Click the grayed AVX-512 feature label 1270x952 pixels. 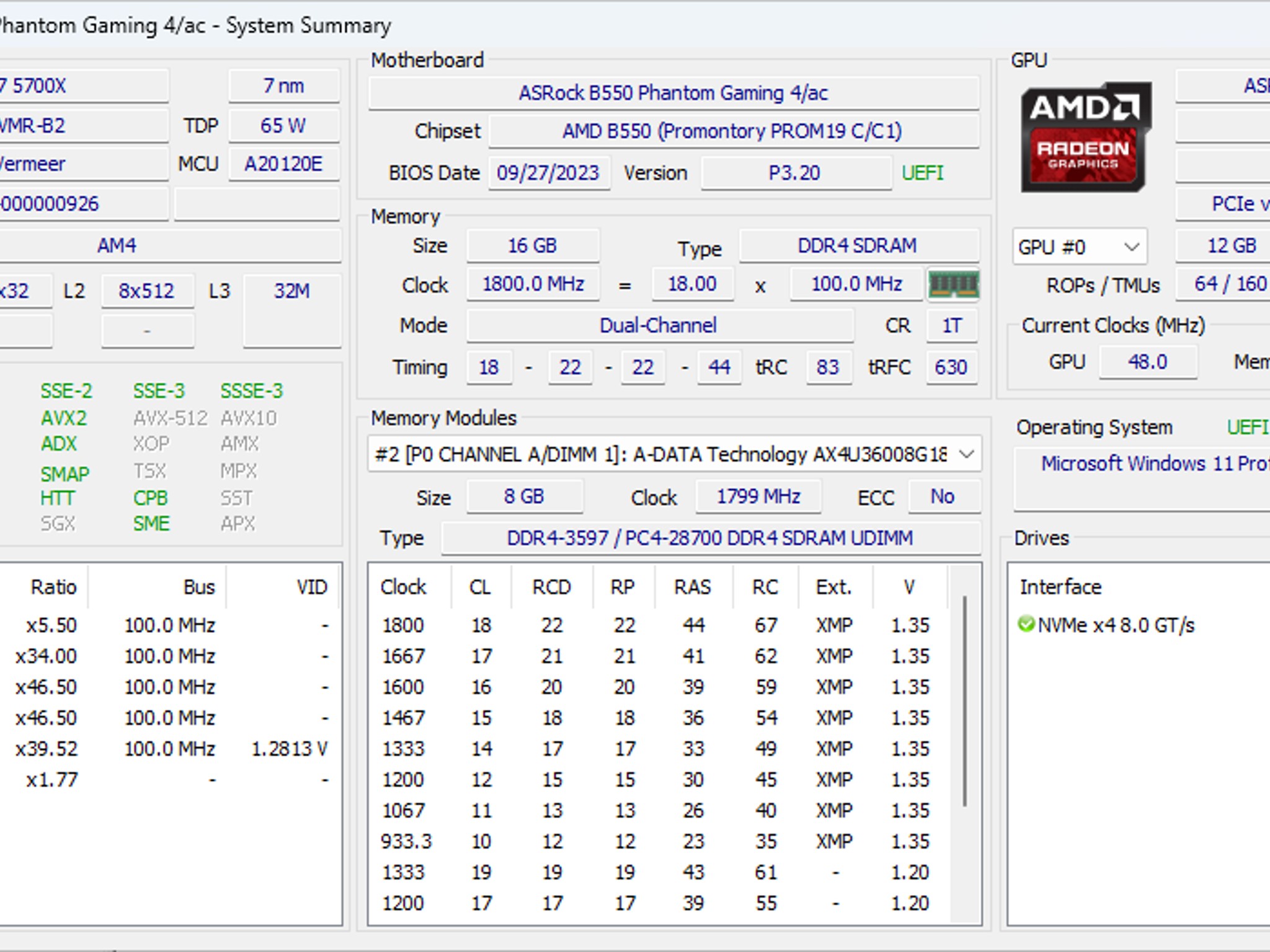pos(171,418)
